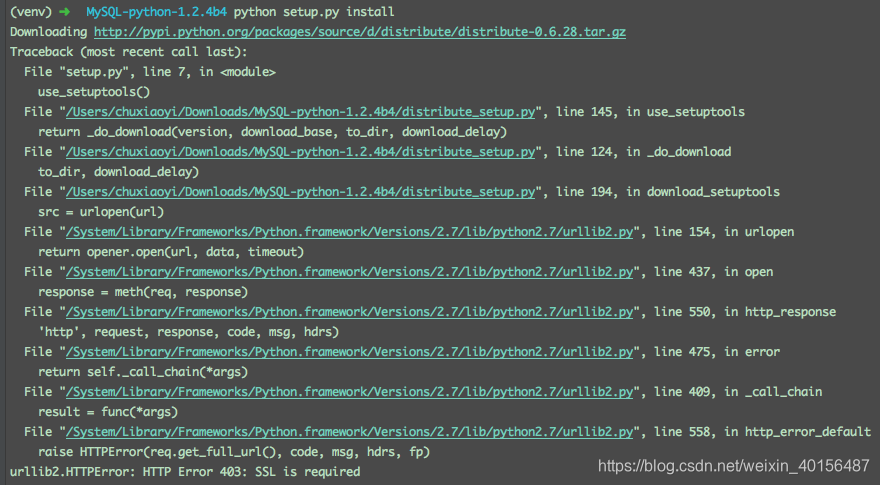880x485 pixels.
Task: Click 'urllib2.HTTPError: HTTP Error 403' error line
Action: pos(185,472)
